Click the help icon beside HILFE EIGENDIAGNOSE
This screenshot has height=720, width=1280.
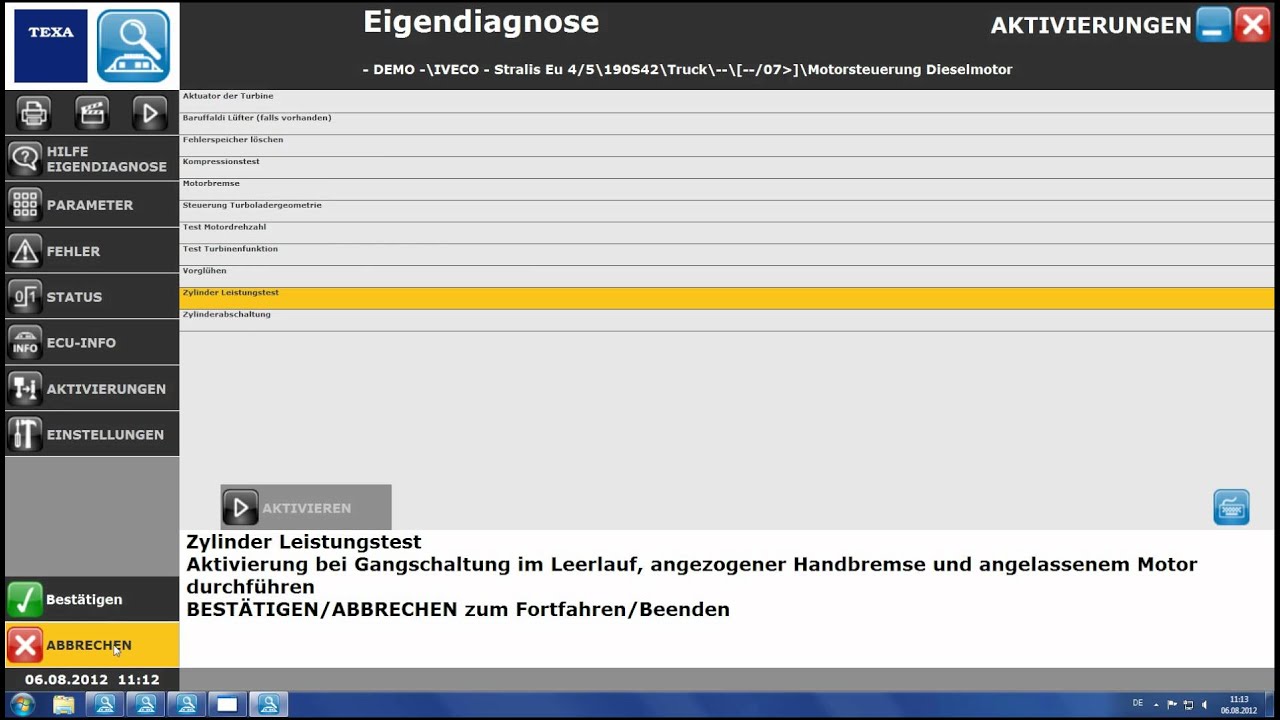25,159
